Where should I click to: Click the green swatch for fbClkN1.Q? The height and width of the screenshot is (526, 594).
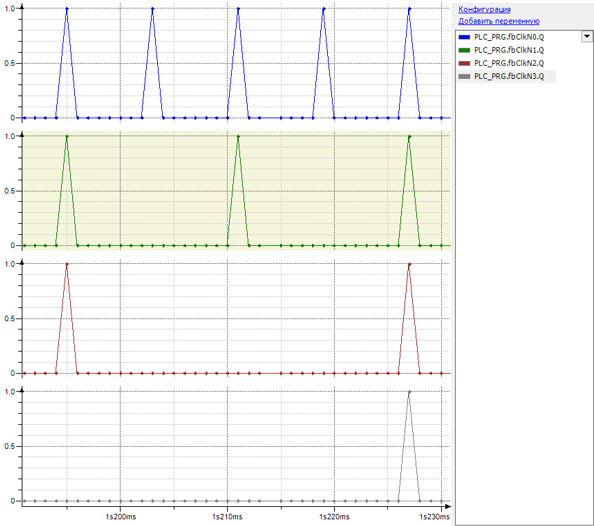click(464, 50)
